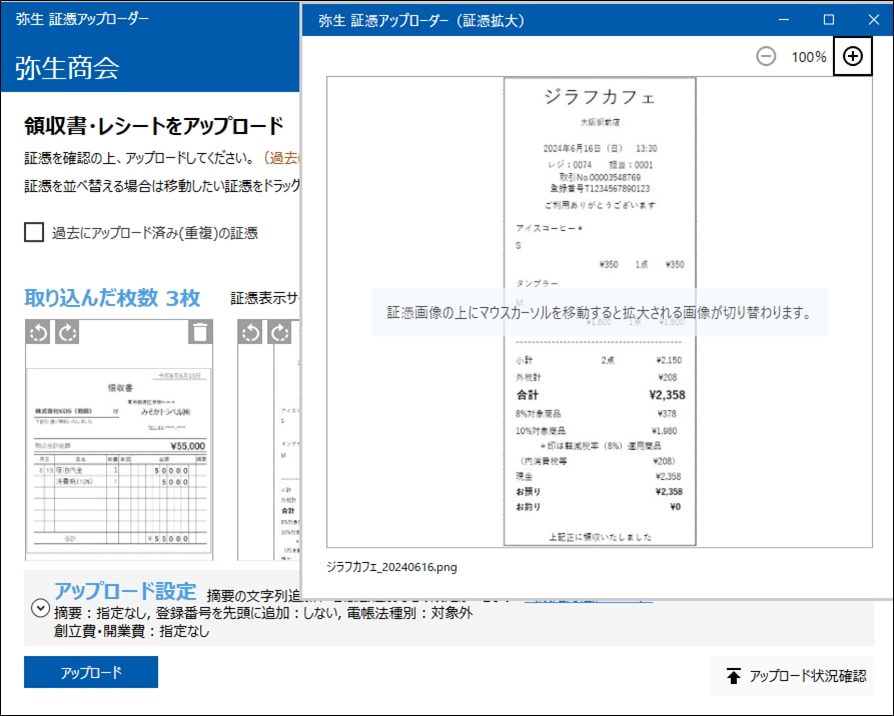Rotate first receipt thumbnail counterclockwise
The width and height of the screenshot is (894, 716).
38,332
